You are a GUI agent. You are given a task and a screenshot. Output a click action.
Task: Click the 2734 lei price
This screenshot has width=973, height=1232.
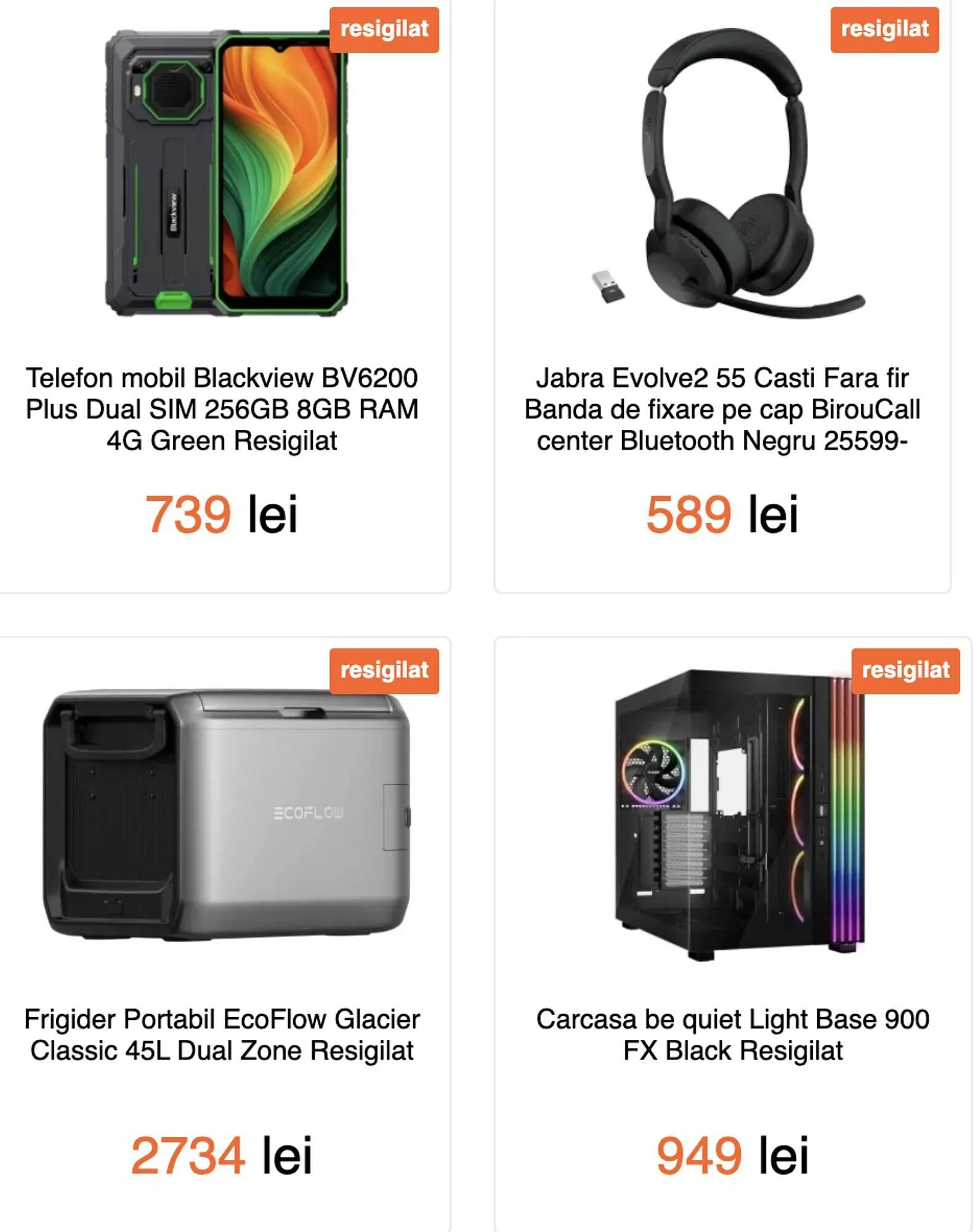click(x=222, y=1156)
